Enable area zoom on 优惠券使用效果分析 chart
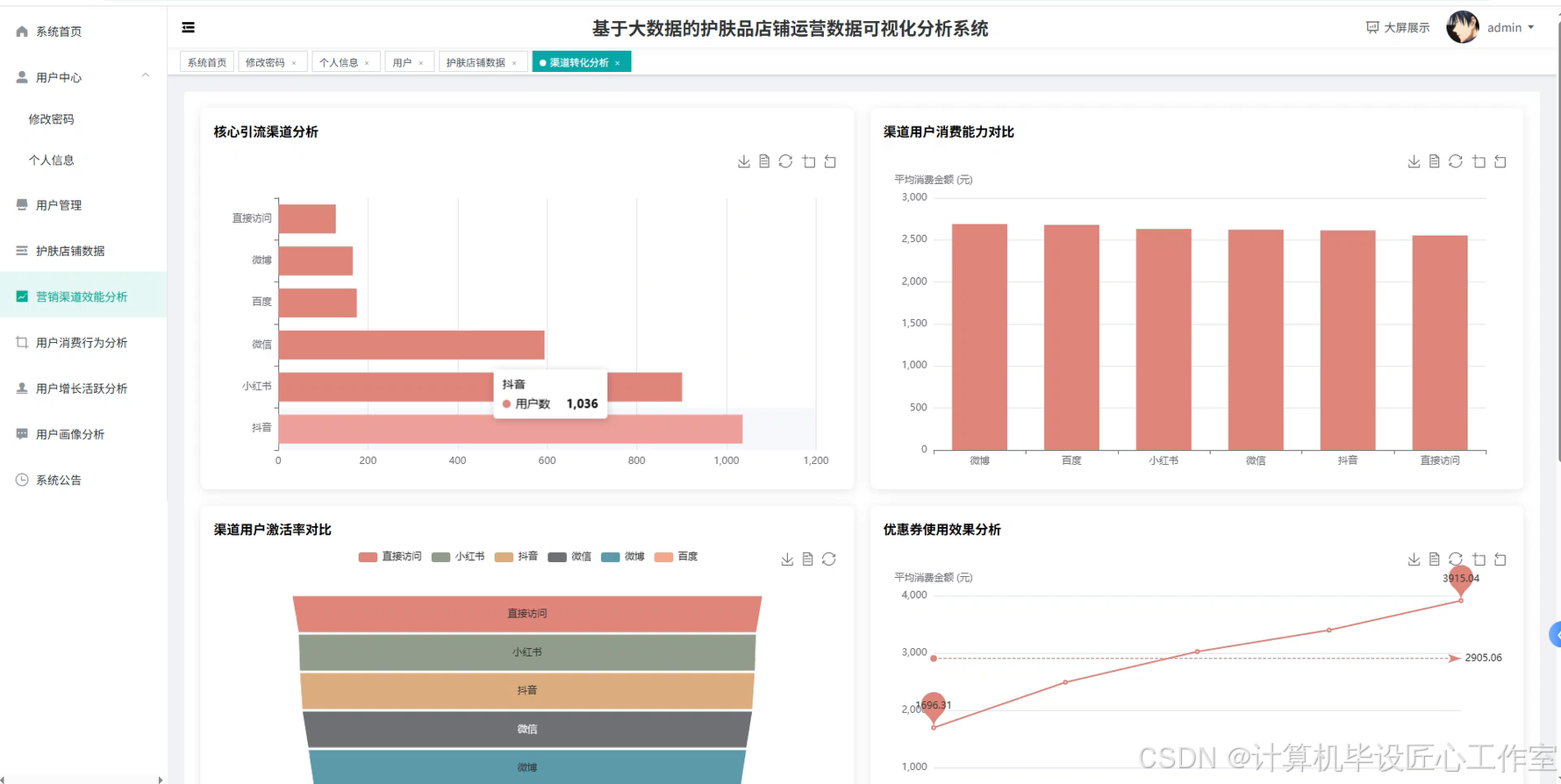Image resolution: width=1561 pixels, height=784 pixels. pyautogui.click(x=1479, y=559)
